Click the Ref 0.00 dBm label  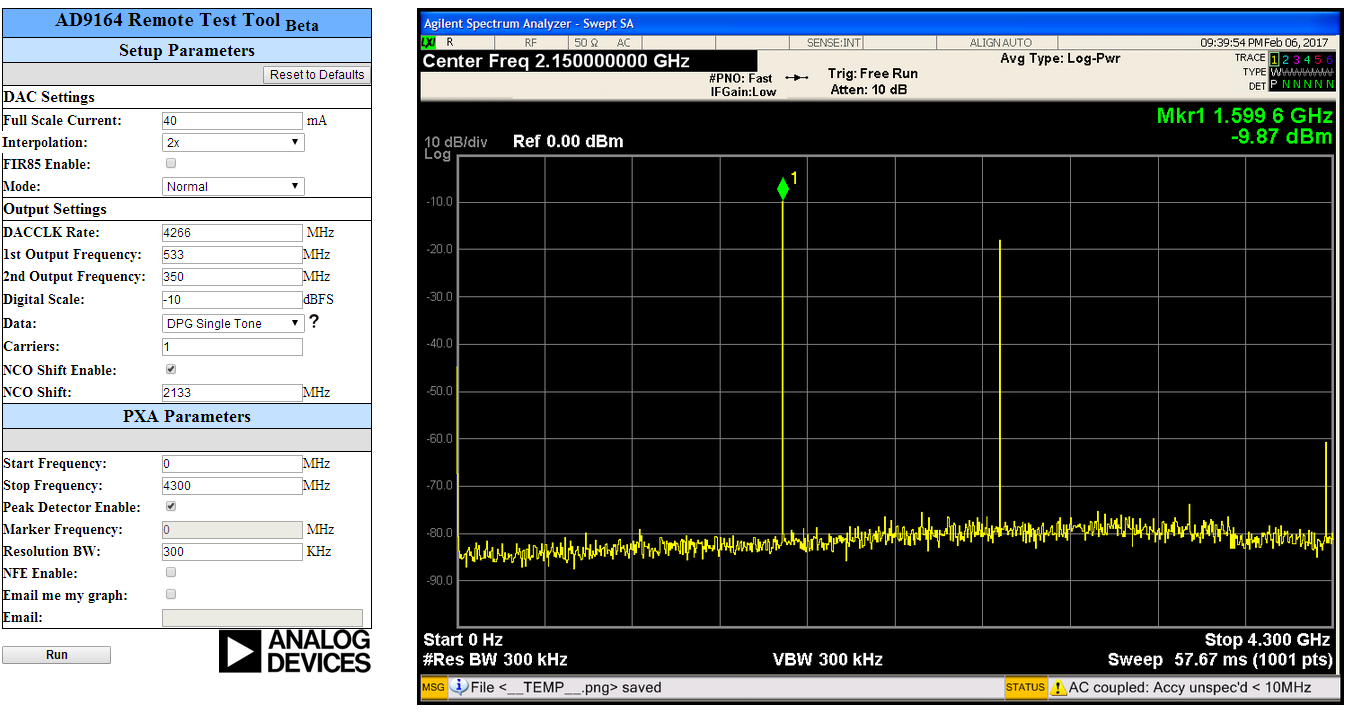click(x=568, y=141)
